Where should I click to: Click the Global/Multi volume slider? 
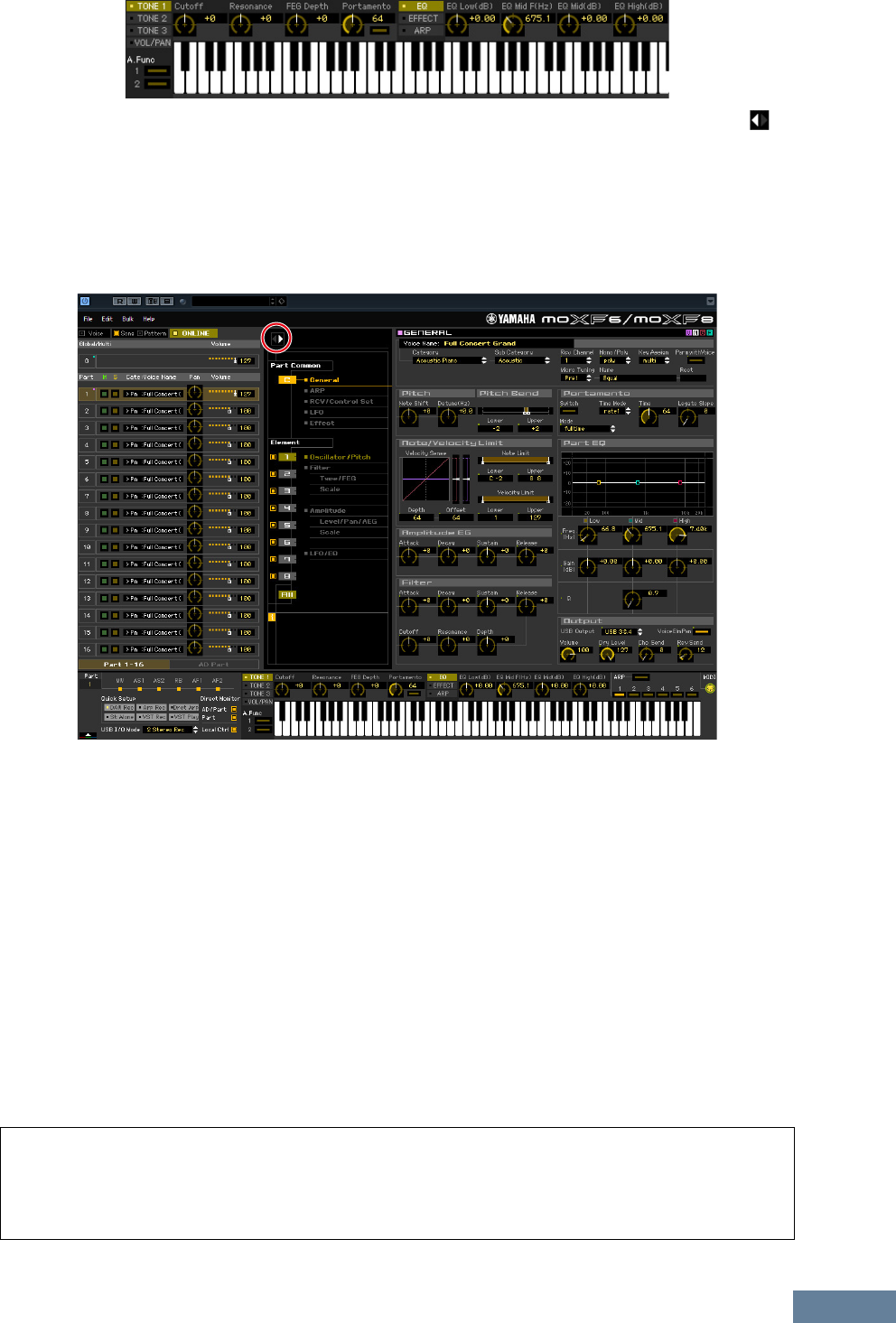pos(221,360)
